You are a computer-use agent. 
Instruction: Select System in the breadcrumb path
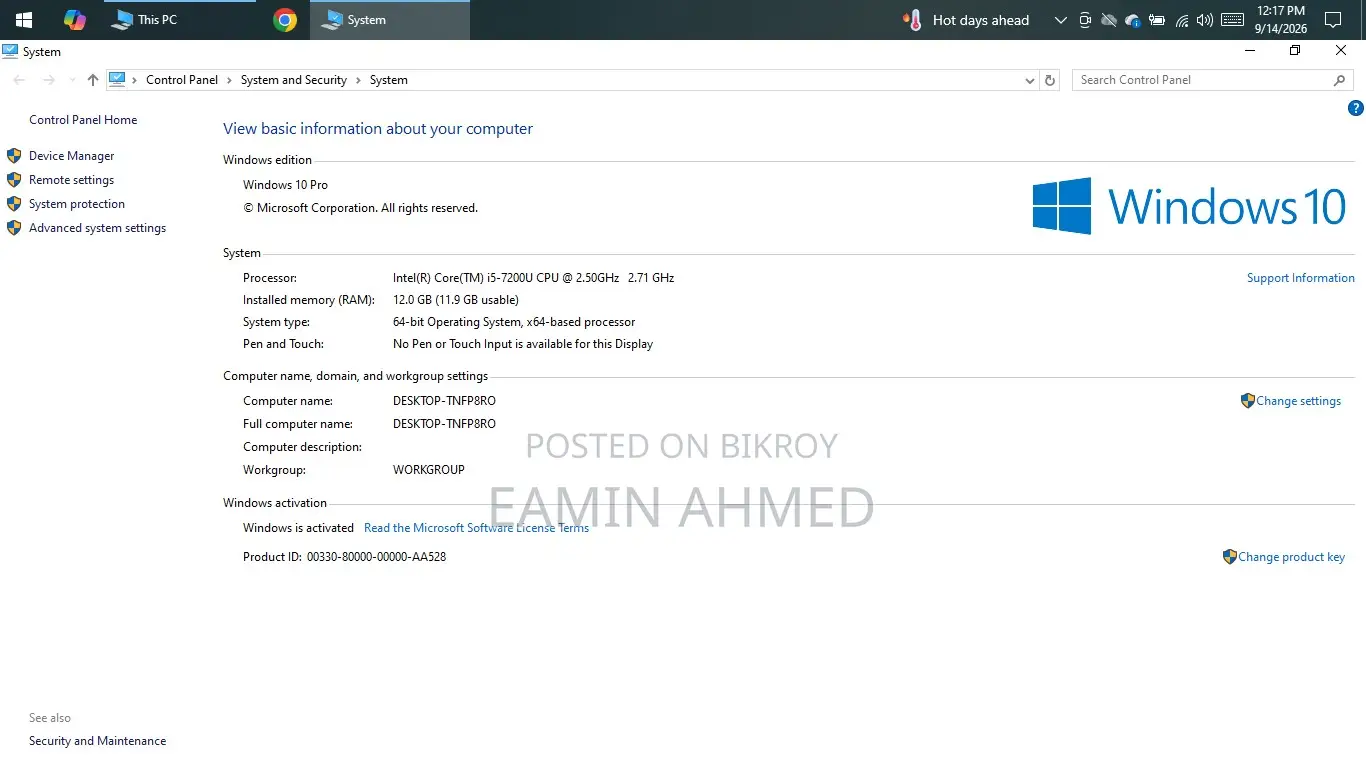click(x=389, y=80)
